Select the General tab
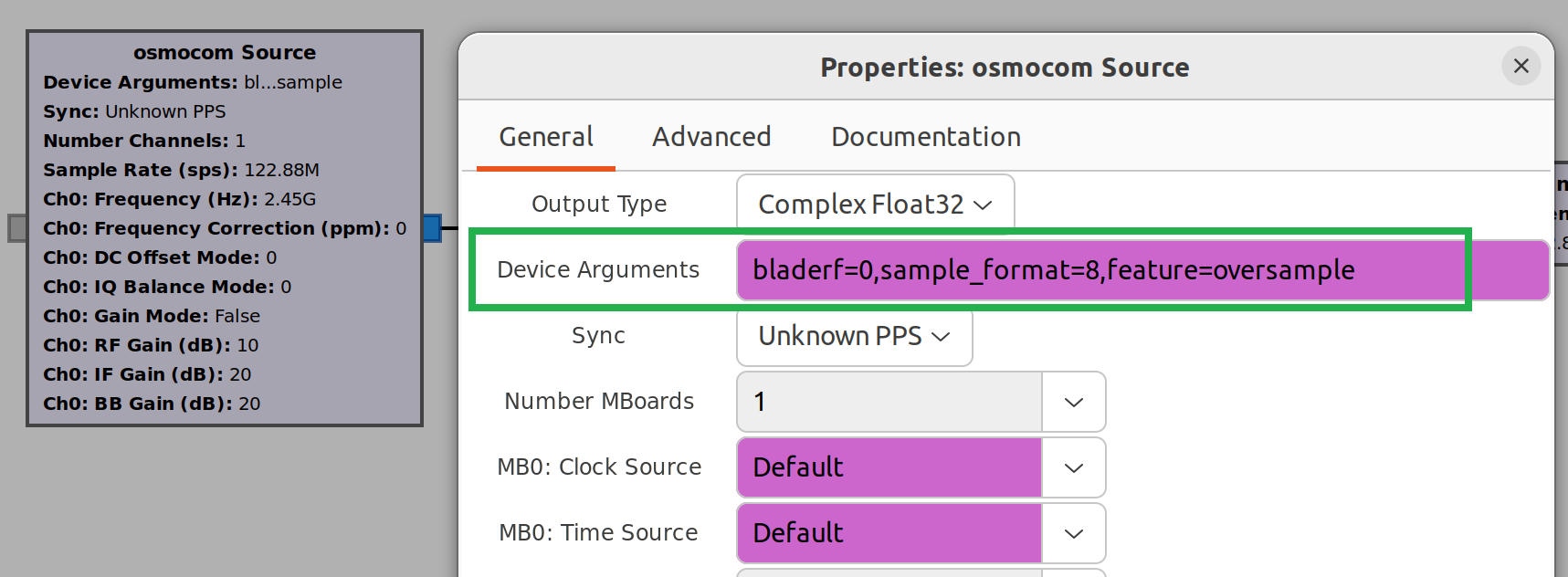The height and width of the screenshot is (577, 1568). click(546, 137)
